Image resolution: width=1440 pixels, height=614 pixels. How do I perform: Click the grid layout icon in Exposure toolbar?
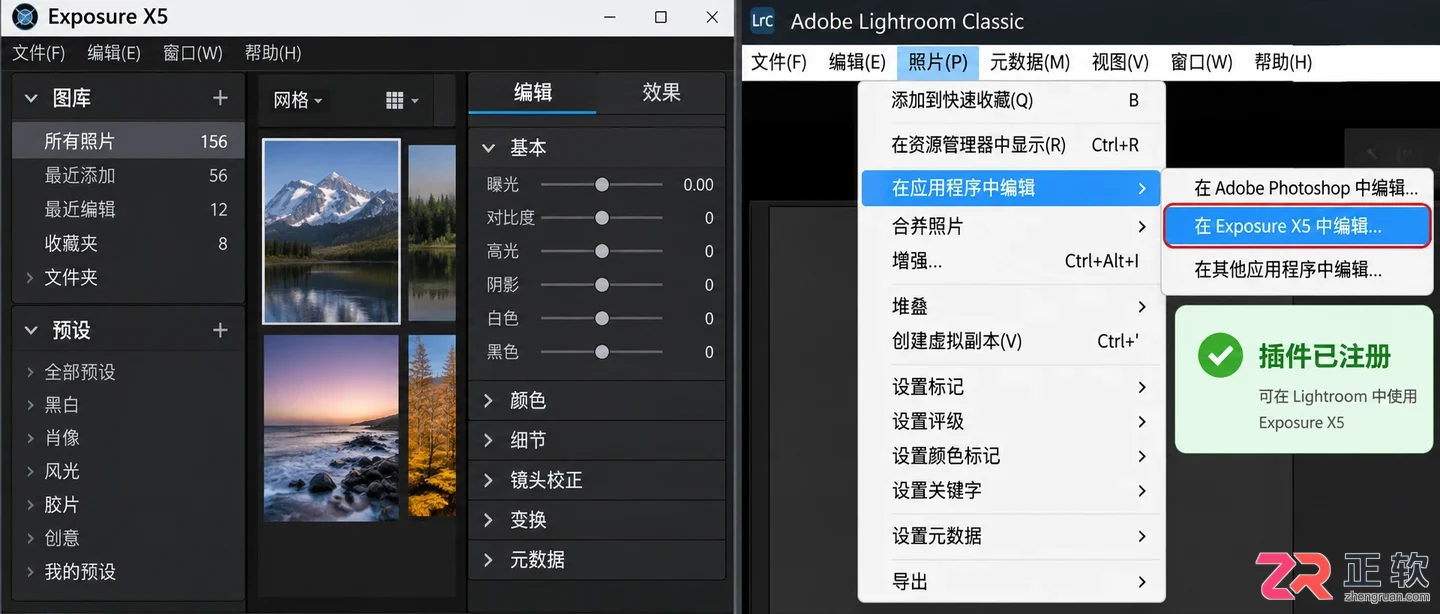[x=394, y=100]
